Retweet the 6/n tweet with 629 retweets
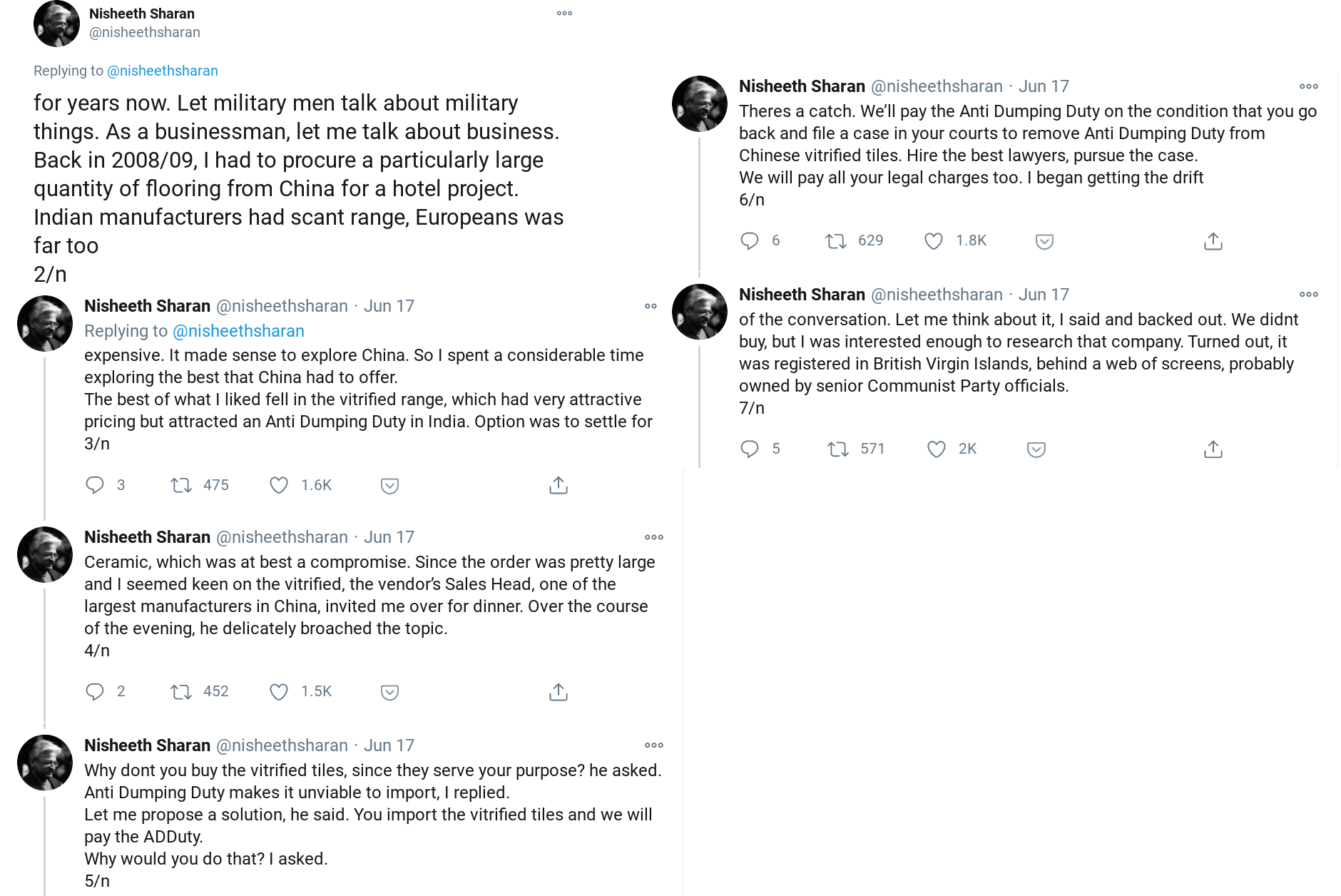The image size is (1341, 896). point(836,241)
